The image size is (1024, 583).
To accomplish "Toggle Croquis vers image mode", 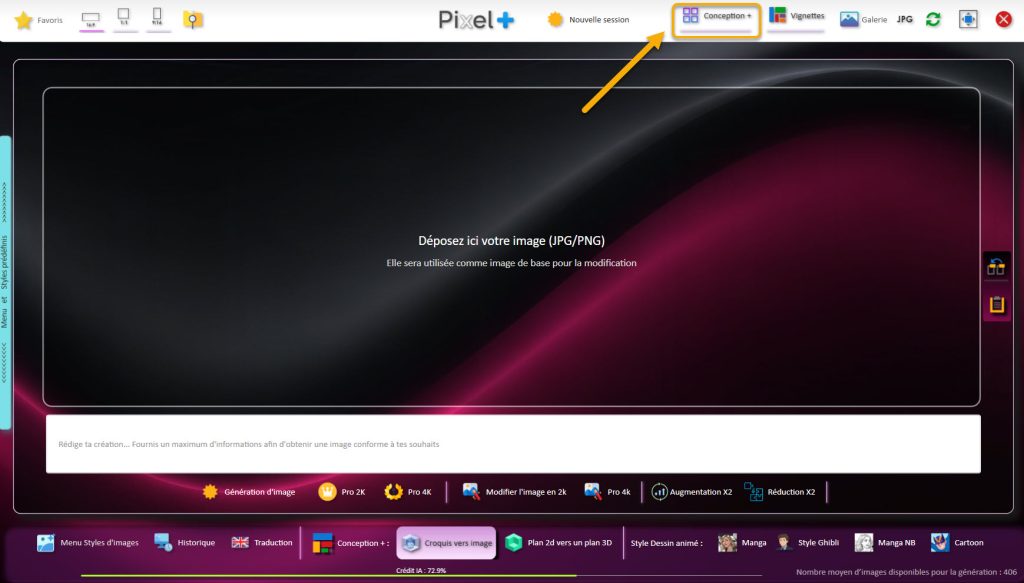I will point(446,543).
